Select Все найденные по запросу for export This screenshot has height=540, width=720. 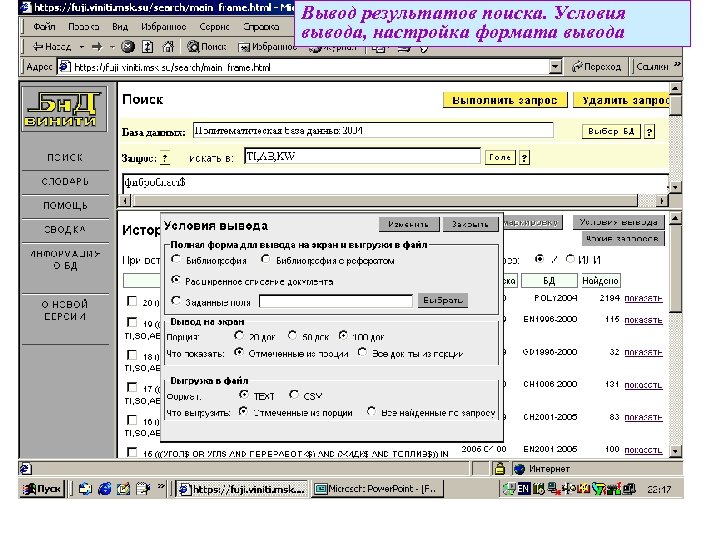click(x=371, y=411)
